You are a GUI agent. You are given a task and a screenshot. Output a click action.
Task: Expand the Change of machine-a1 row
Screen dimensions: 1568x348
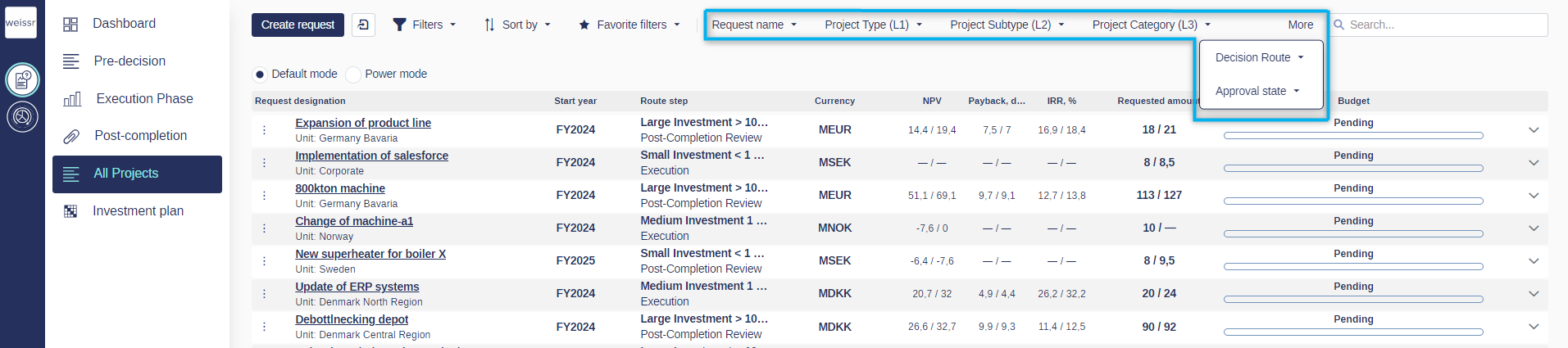tap(1534, 228)
